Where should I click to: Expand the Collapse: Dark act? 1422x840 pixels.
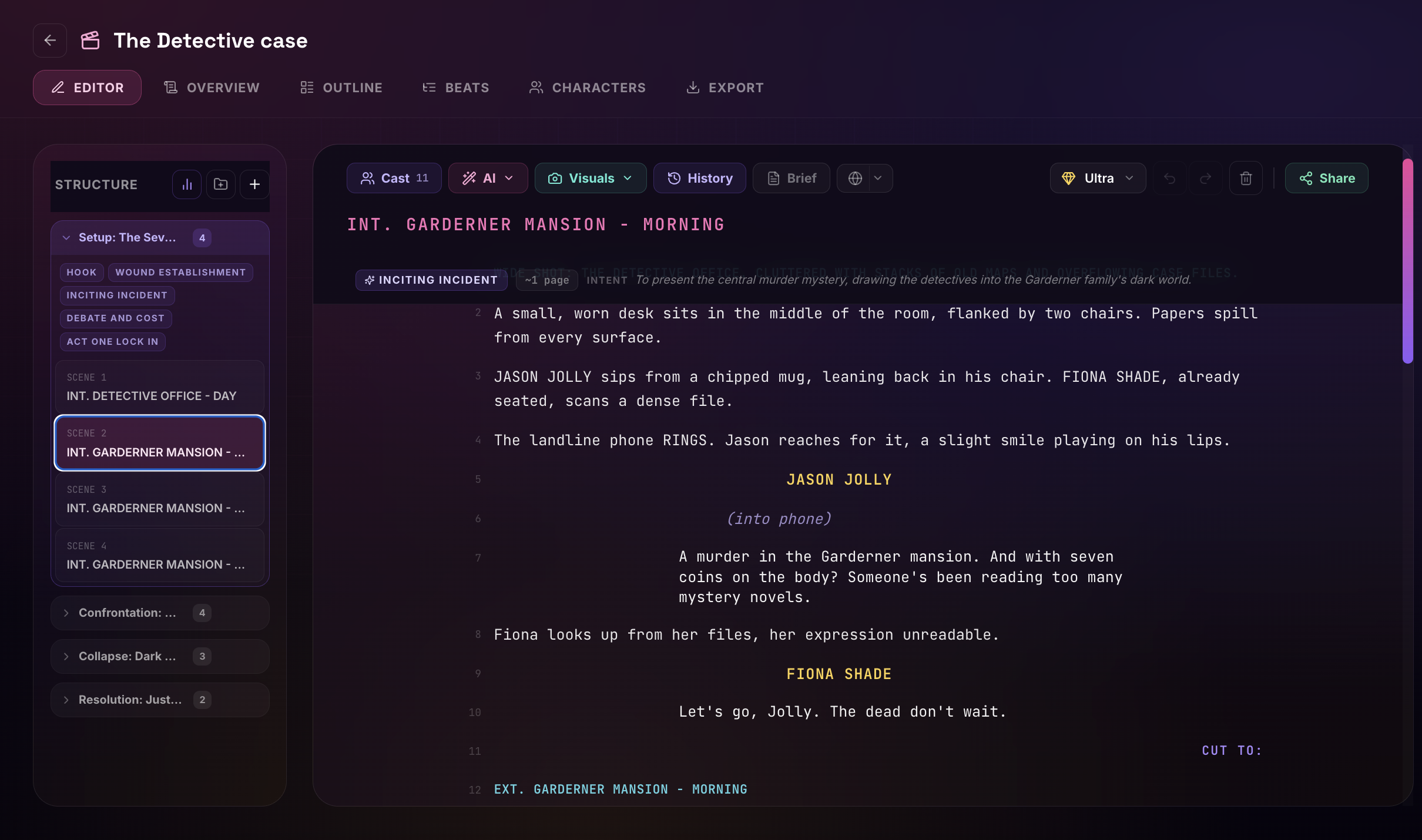160,656
